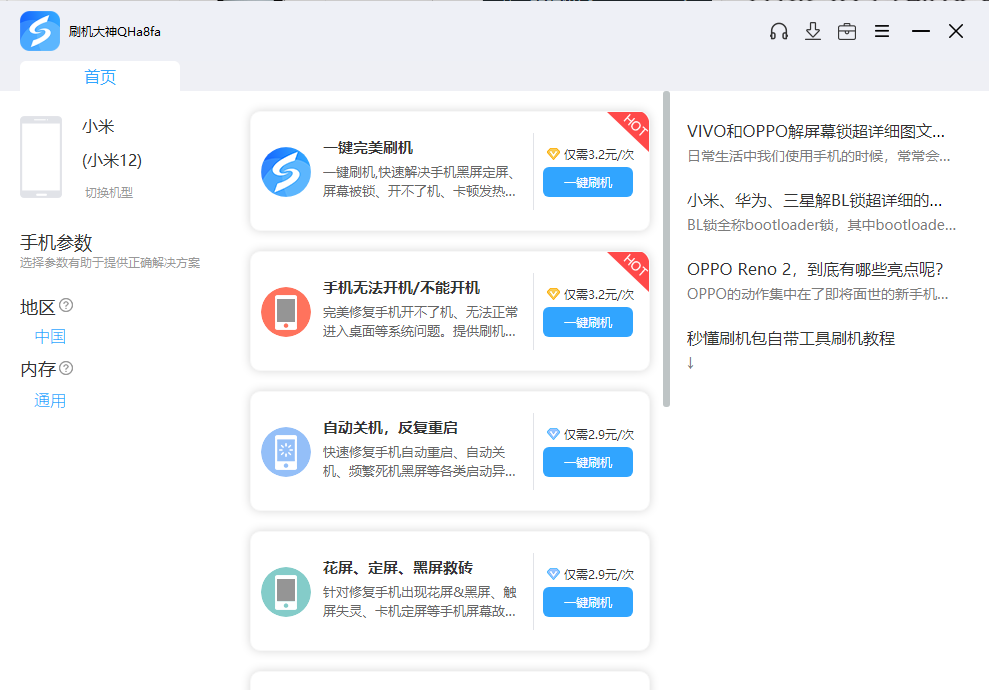Minimize the 刷机大神 window

(921, 31)
